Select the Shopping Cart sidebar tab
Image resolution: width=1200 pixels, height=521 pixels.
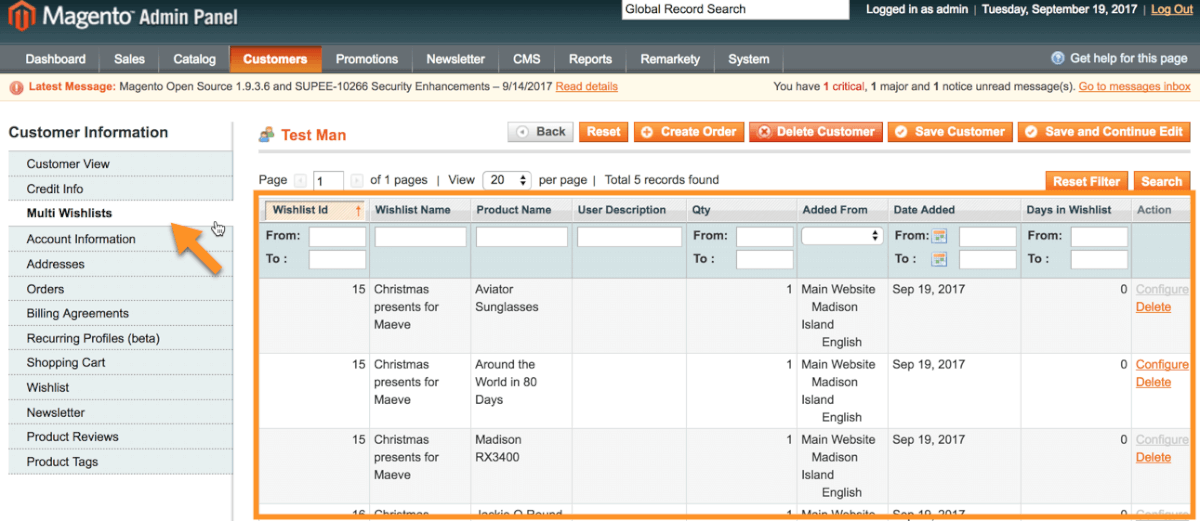click(66, 363)
